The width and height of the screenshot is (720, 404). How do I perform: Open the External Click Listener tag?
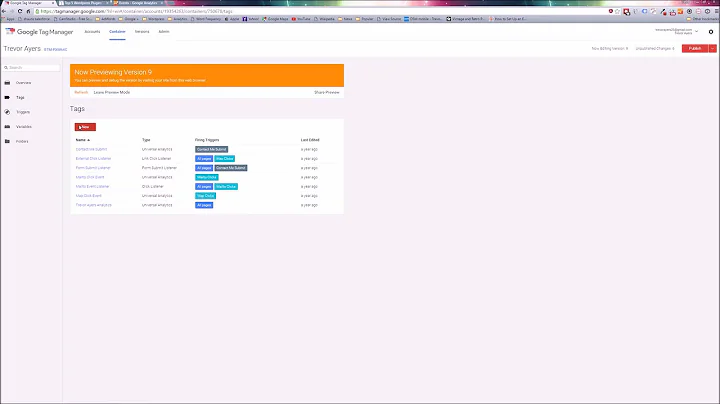point(93,158)
